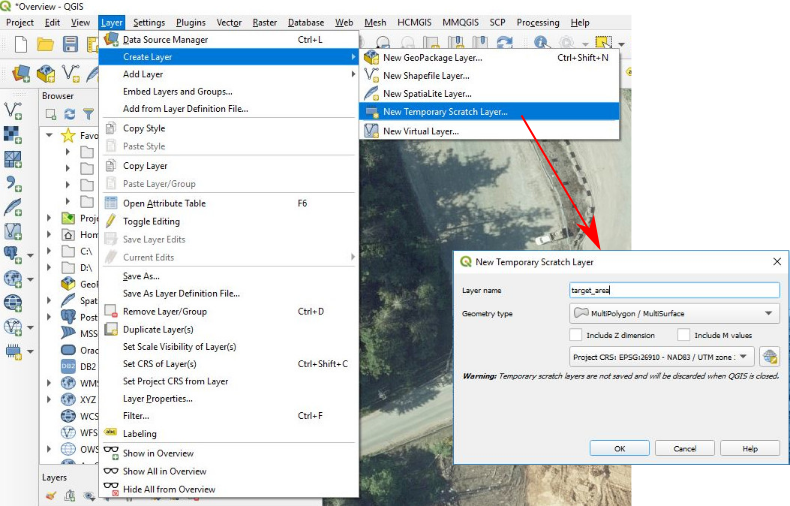The height and width of the screenshot is (506, 790).
Task: Click Add Virtual Layer sidebar icon
Action: click(13, 231)
